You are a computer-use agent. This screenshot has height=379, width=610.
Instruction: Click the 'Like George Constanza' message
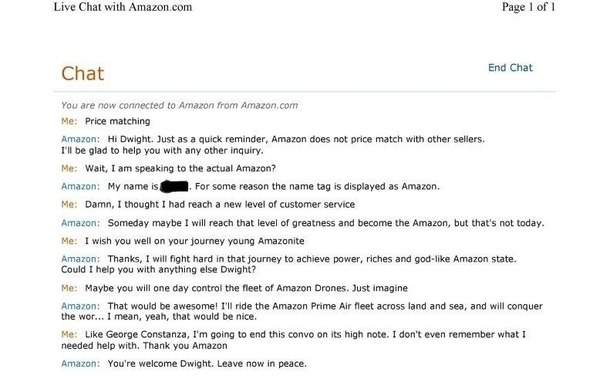click(x=294, y=340)
